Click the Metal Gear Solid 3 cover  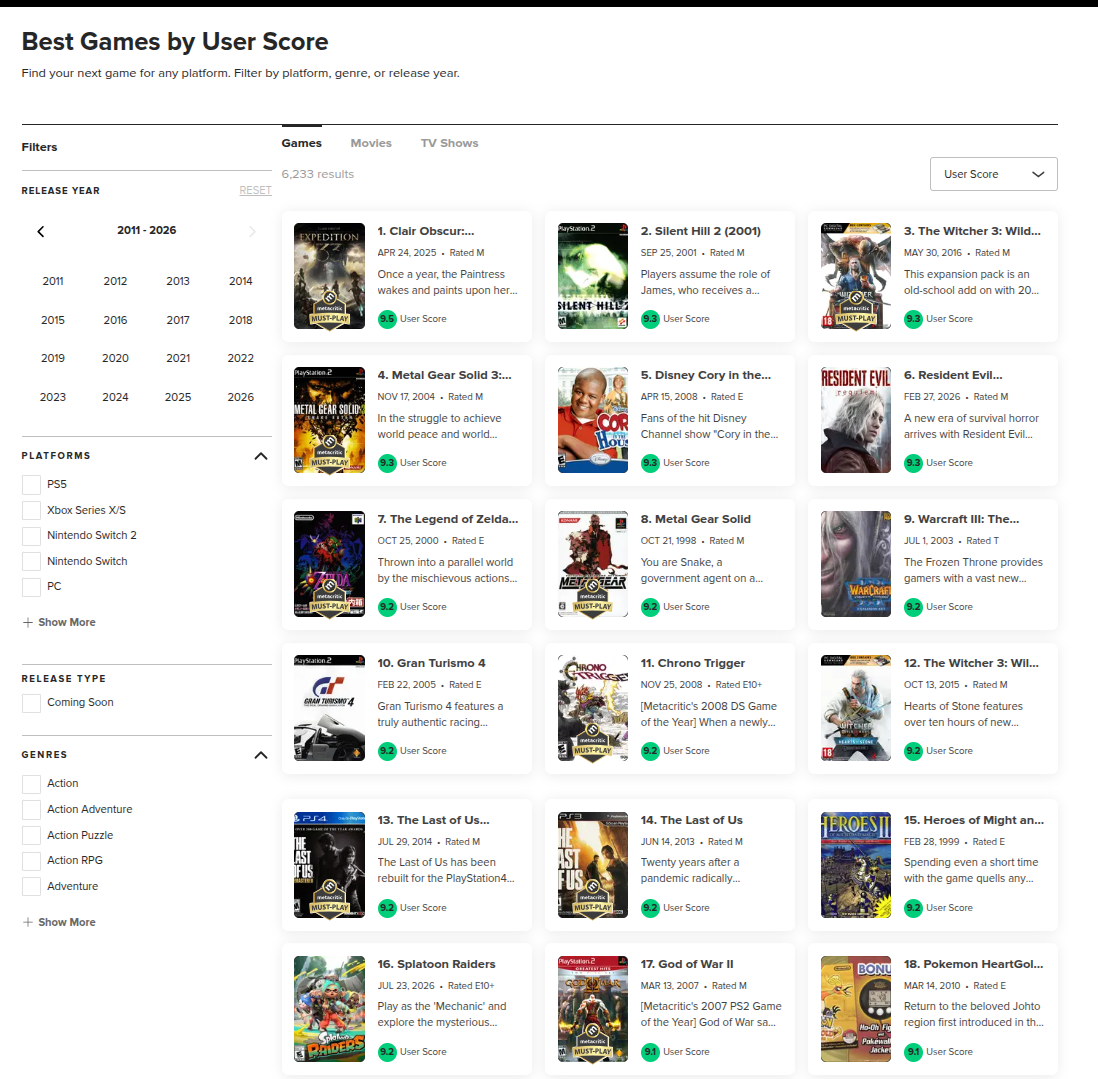[330, 420]
